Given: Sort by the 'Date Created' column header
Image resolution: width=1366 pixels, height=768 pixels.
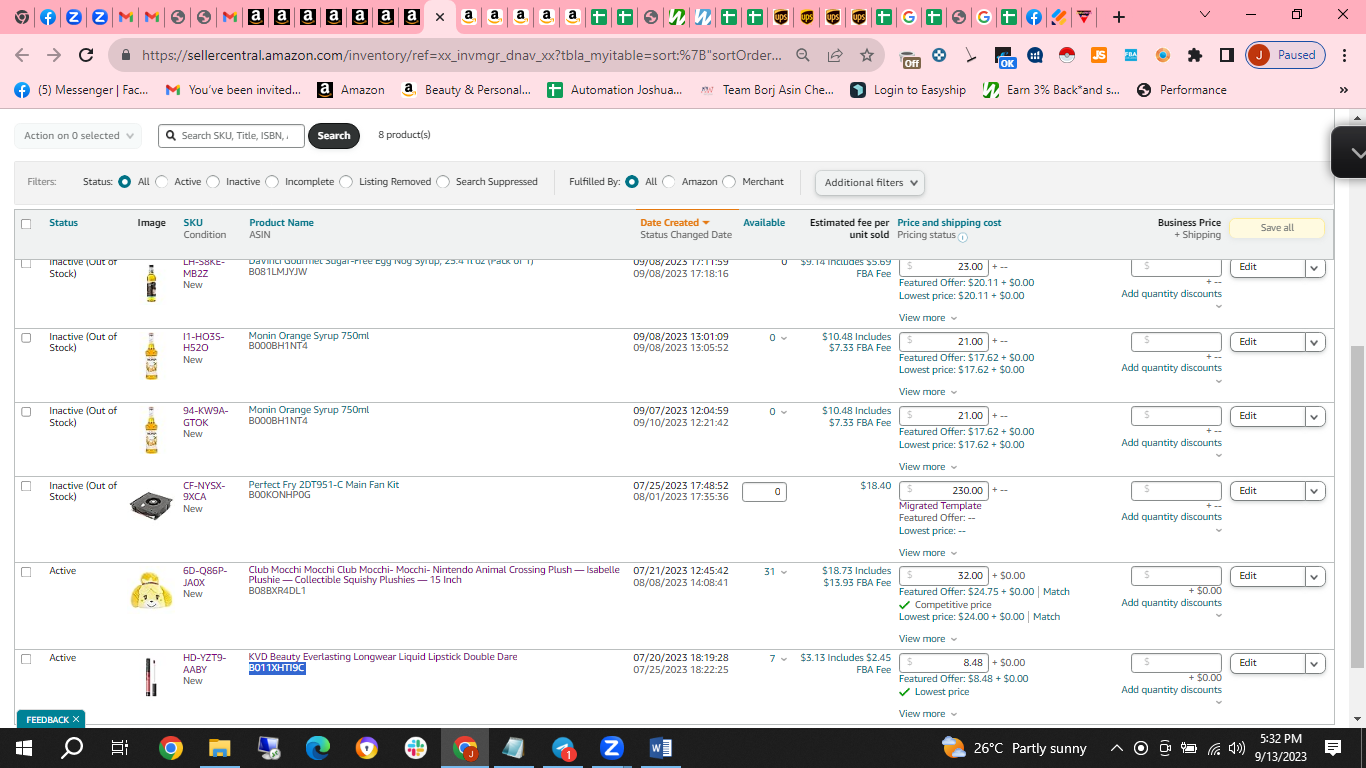Looking at the screenshot, I should click(675, 223).
